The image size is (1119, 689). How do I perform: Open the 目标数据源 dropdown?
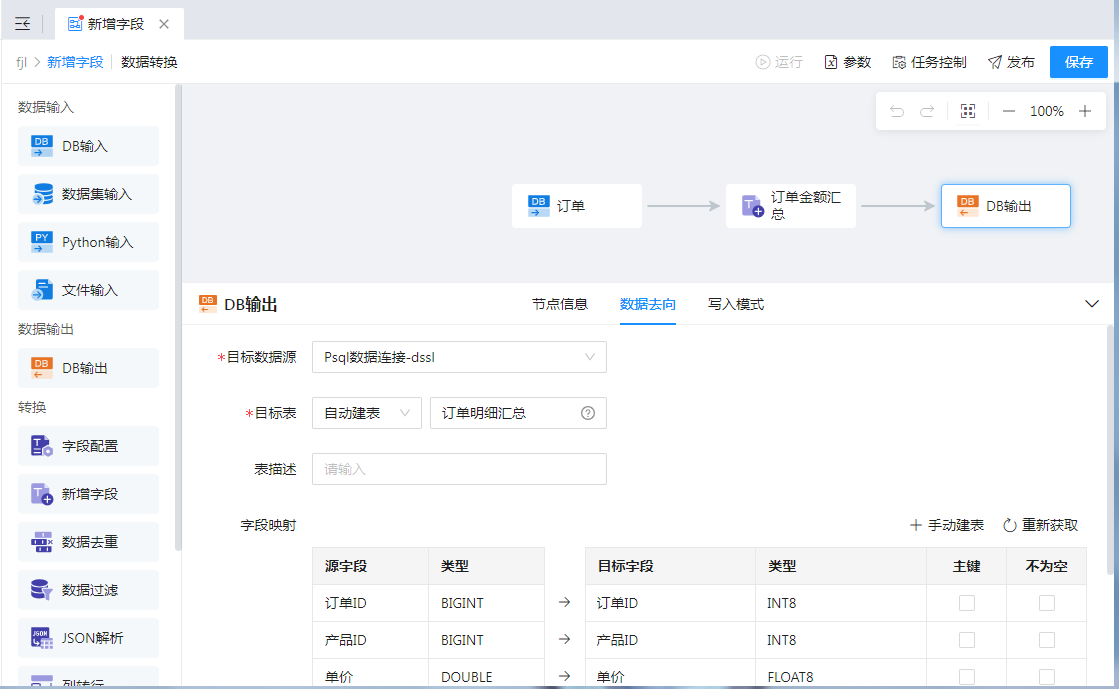(458, 357)
